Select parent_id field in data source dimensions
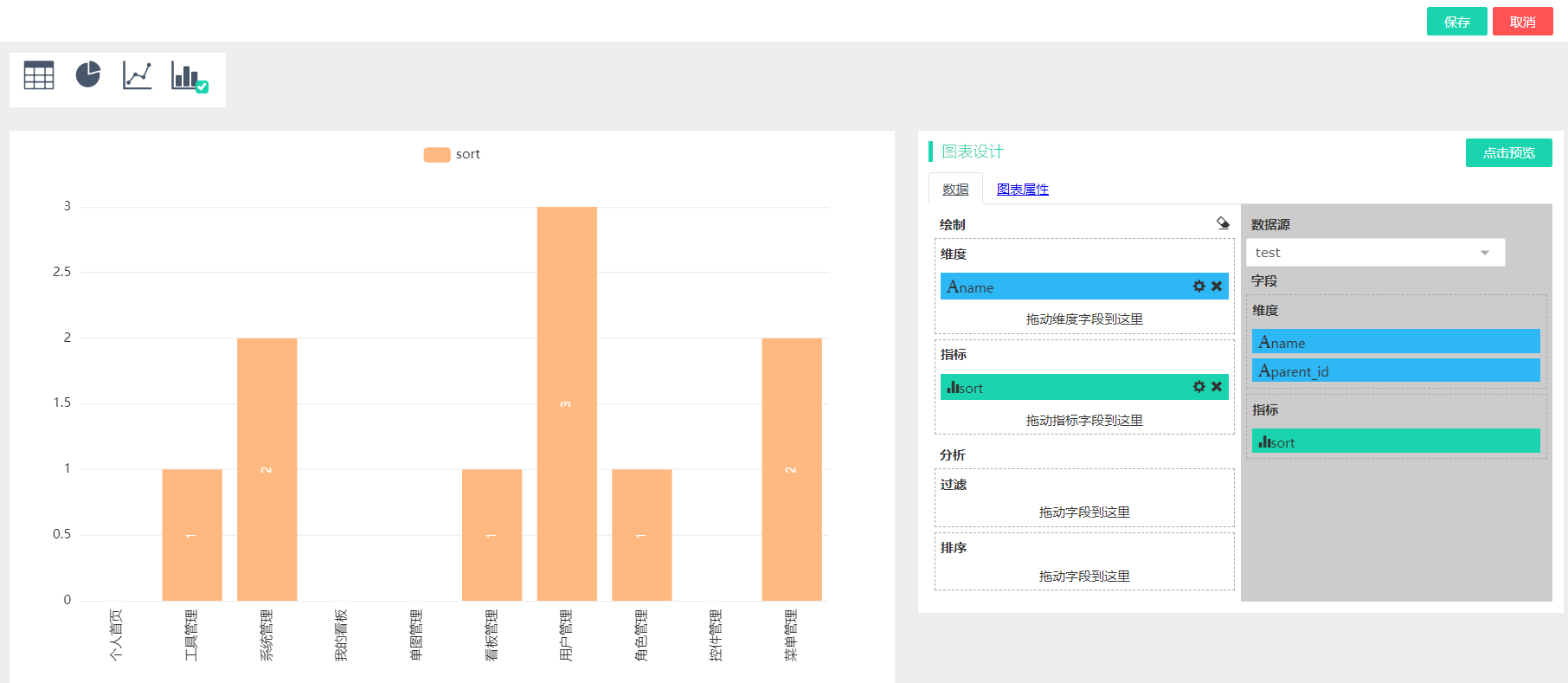Image resolution: width=1568 pixels, height=683 pixels. pos(1396,370)
